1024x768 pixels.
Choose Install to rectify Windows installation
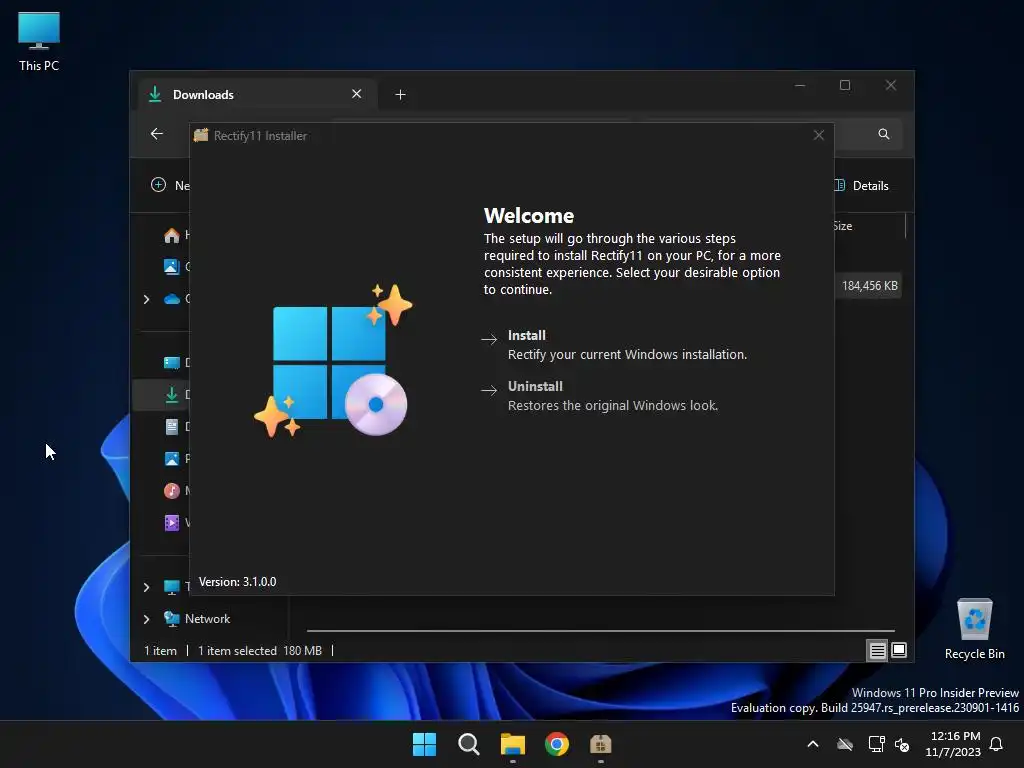614,345
